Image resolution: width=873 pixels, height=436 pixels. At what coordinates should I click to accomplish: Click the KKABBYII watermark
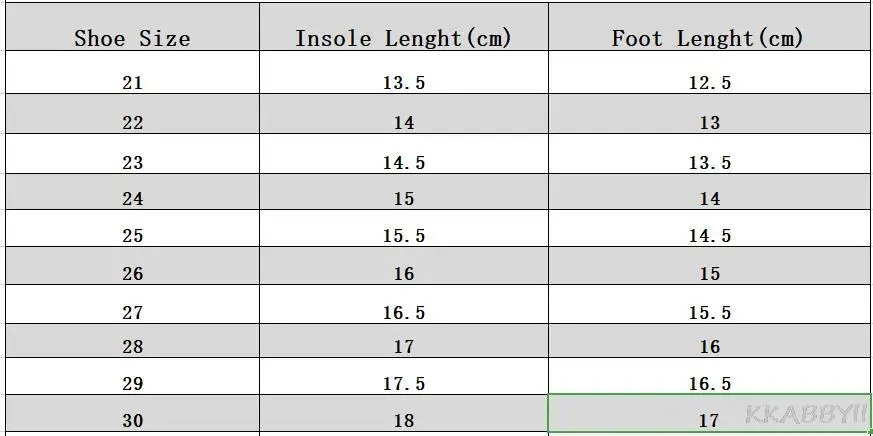pos(807,411)
